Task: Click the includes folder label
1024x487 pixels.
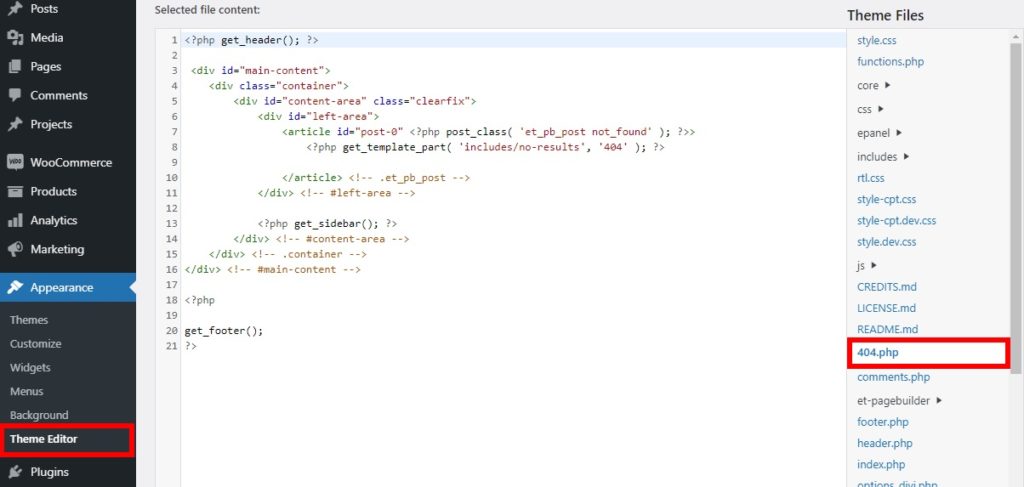Action: [x=877, y=157]
